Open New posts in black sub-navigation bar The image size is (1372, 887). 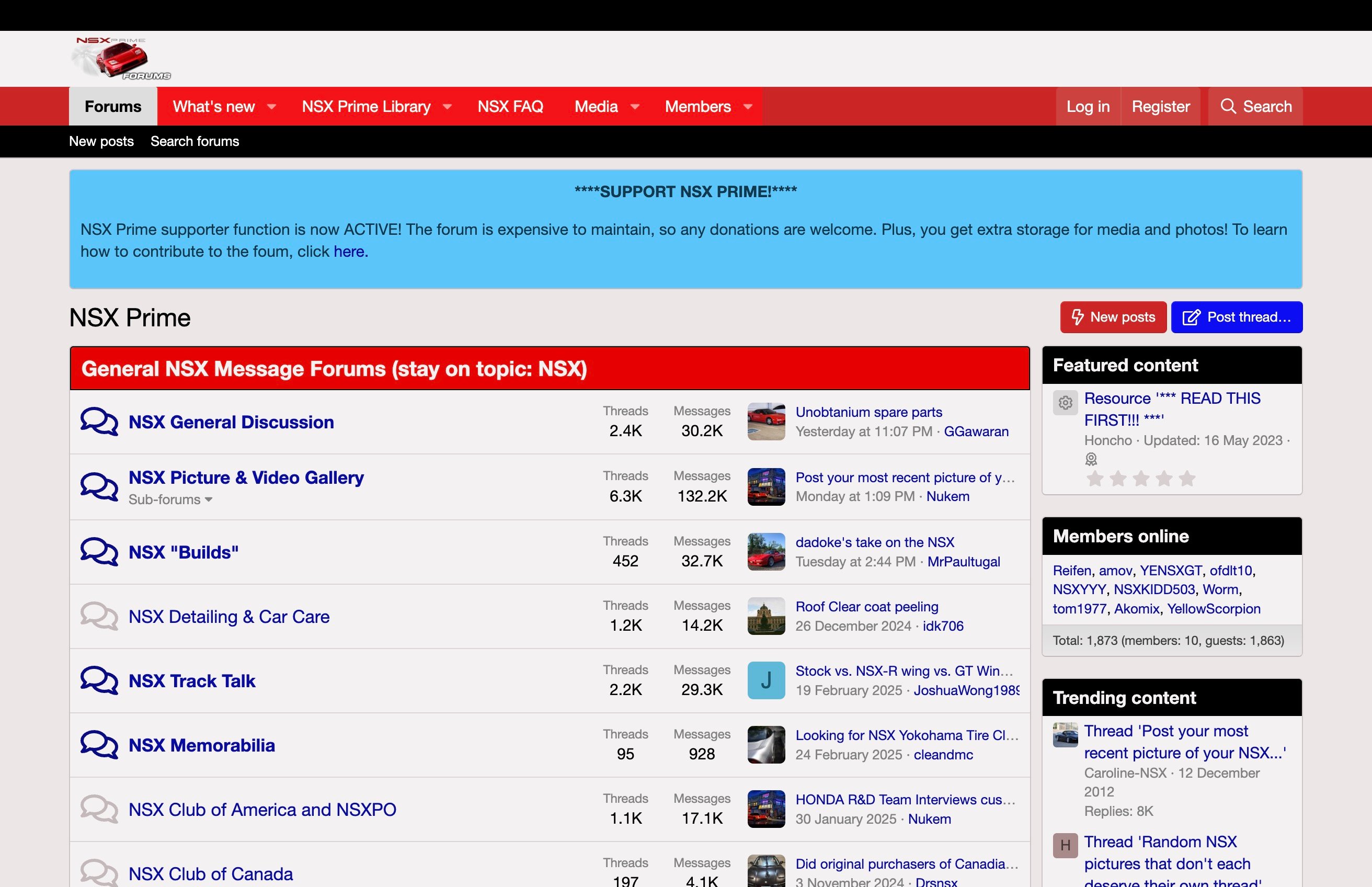tap(101, 141)
